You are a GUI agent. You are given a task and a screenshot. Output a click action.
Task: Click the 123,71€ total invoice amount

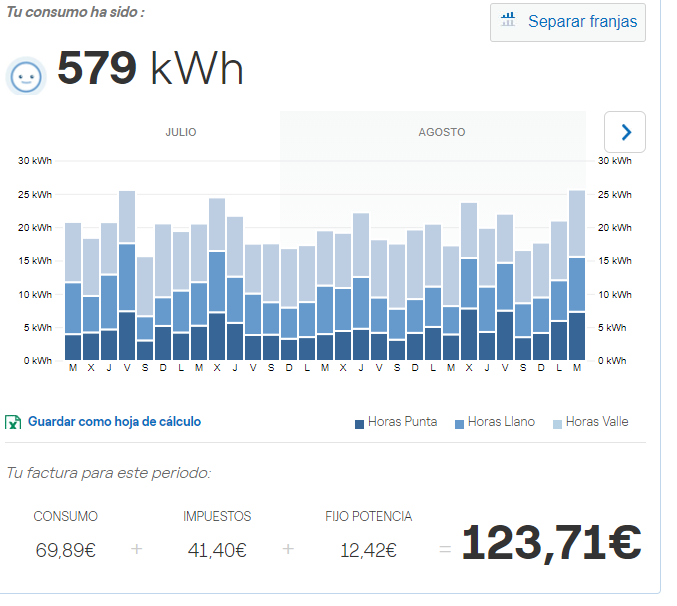click(551, 543)
